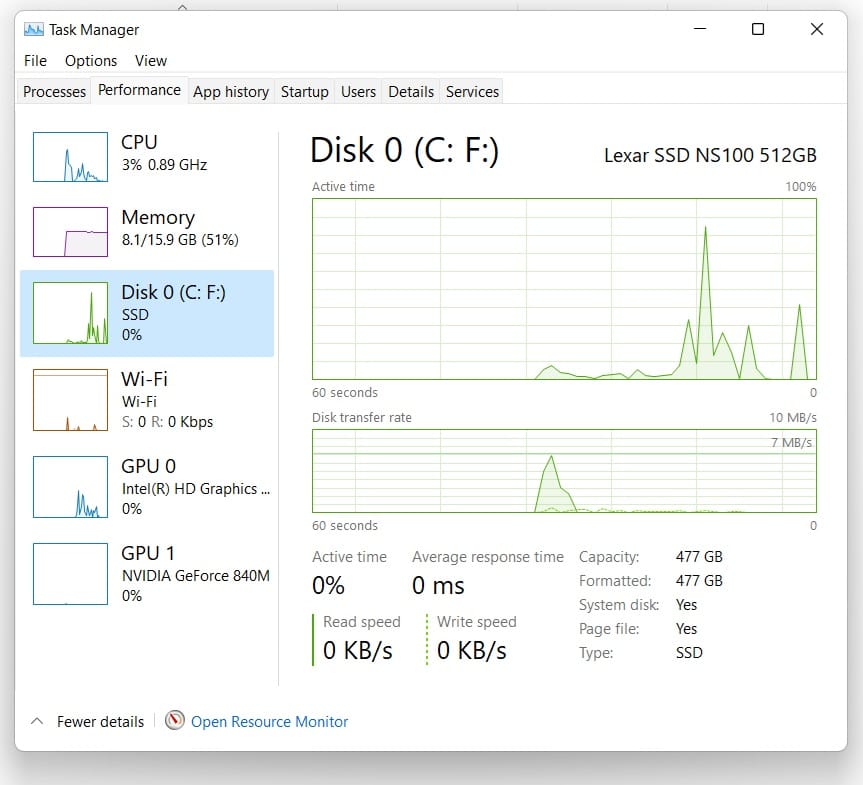Click the Disk transfer rate graph
Image resolution: width=863 pixels, height=785 pixels.
564,471
